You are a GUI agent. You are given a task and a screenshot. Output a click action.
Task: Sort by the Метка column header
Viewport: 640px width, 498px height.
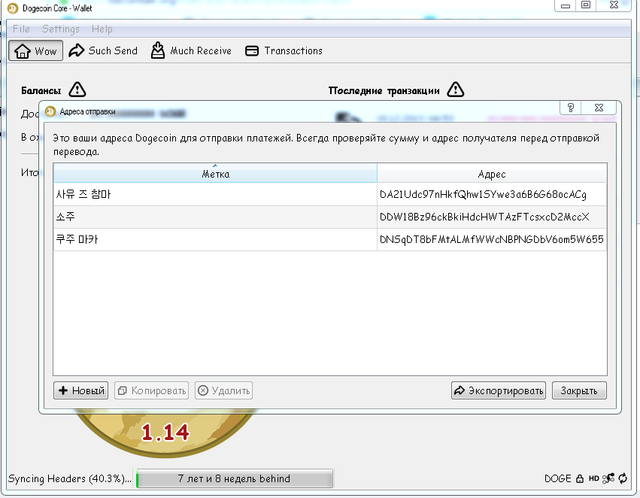(x=216, y=174)
